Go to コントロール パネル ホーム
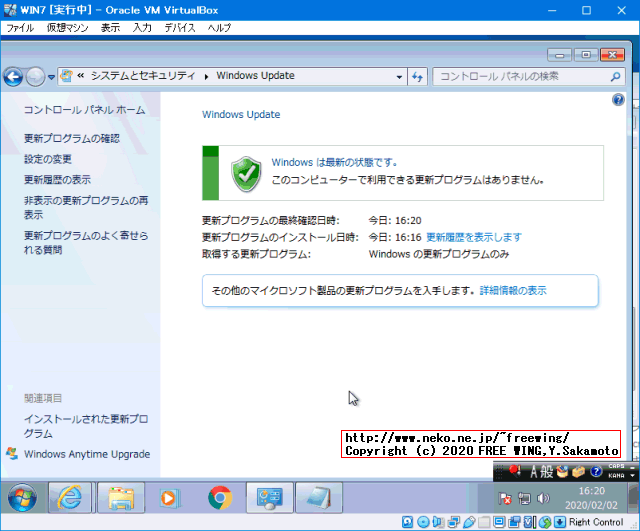The height and width of the screenshot is (531, 640). pyautogui.click(x=84, y=110)
